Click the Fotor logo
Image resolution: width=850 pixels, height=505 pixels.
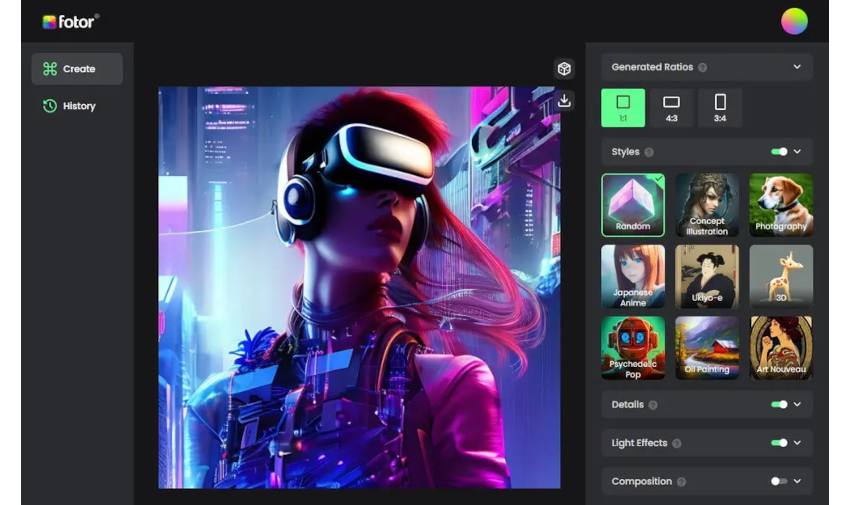click(x=70, y=21)
